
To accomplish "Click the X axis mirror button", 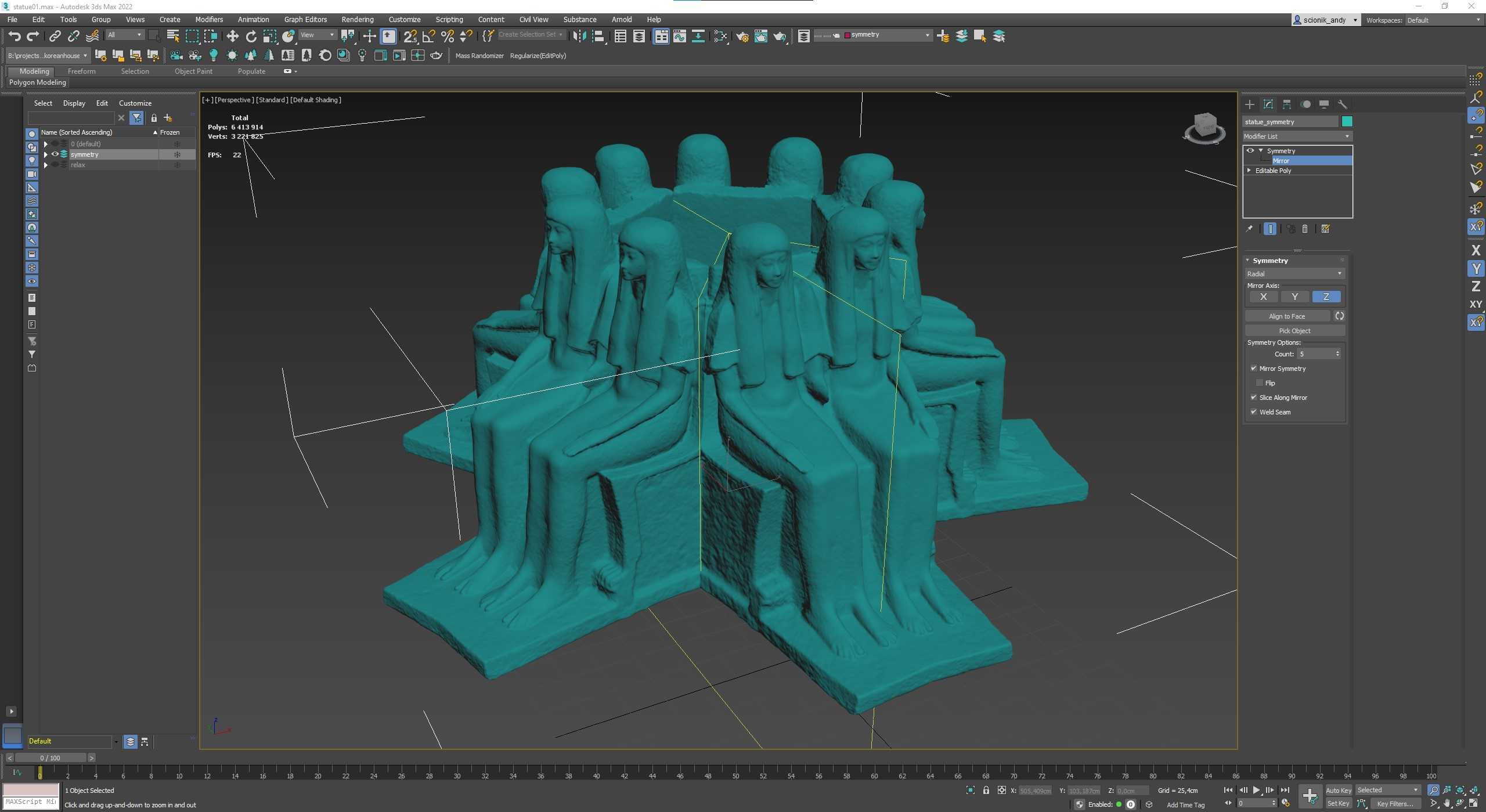I will (1262, 297).
